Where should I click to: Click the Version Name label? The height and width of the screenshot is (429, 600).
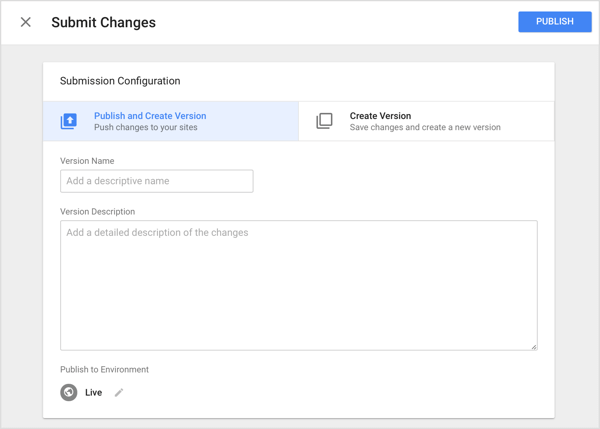87,161
